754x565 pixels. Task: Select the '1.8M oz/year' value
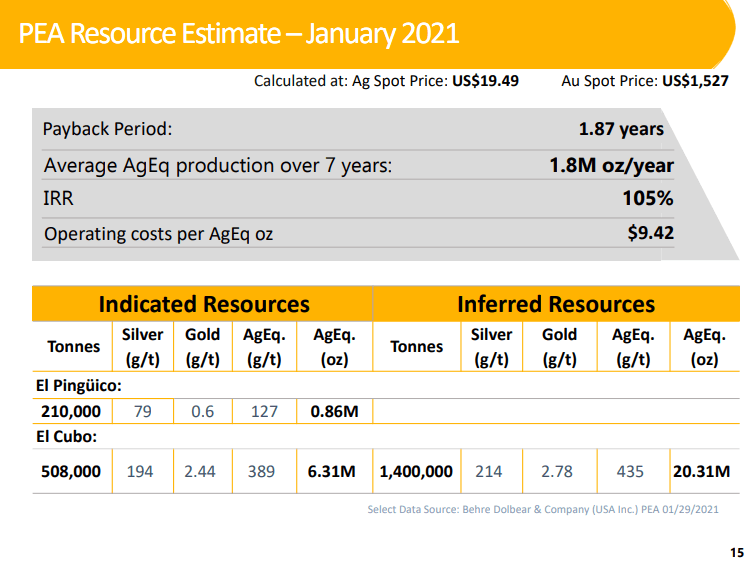click(x=611, y=165)
